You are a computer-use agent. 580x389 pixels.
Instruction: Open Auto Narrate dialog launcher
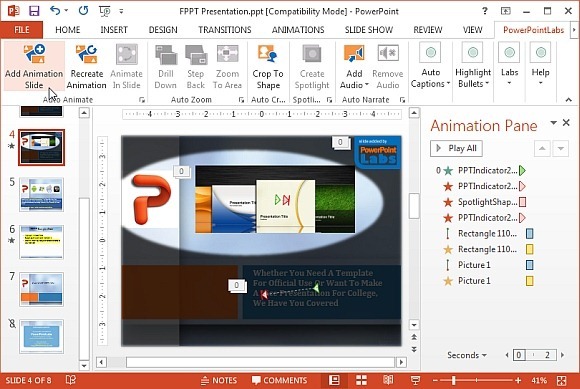tap(403, 100)
